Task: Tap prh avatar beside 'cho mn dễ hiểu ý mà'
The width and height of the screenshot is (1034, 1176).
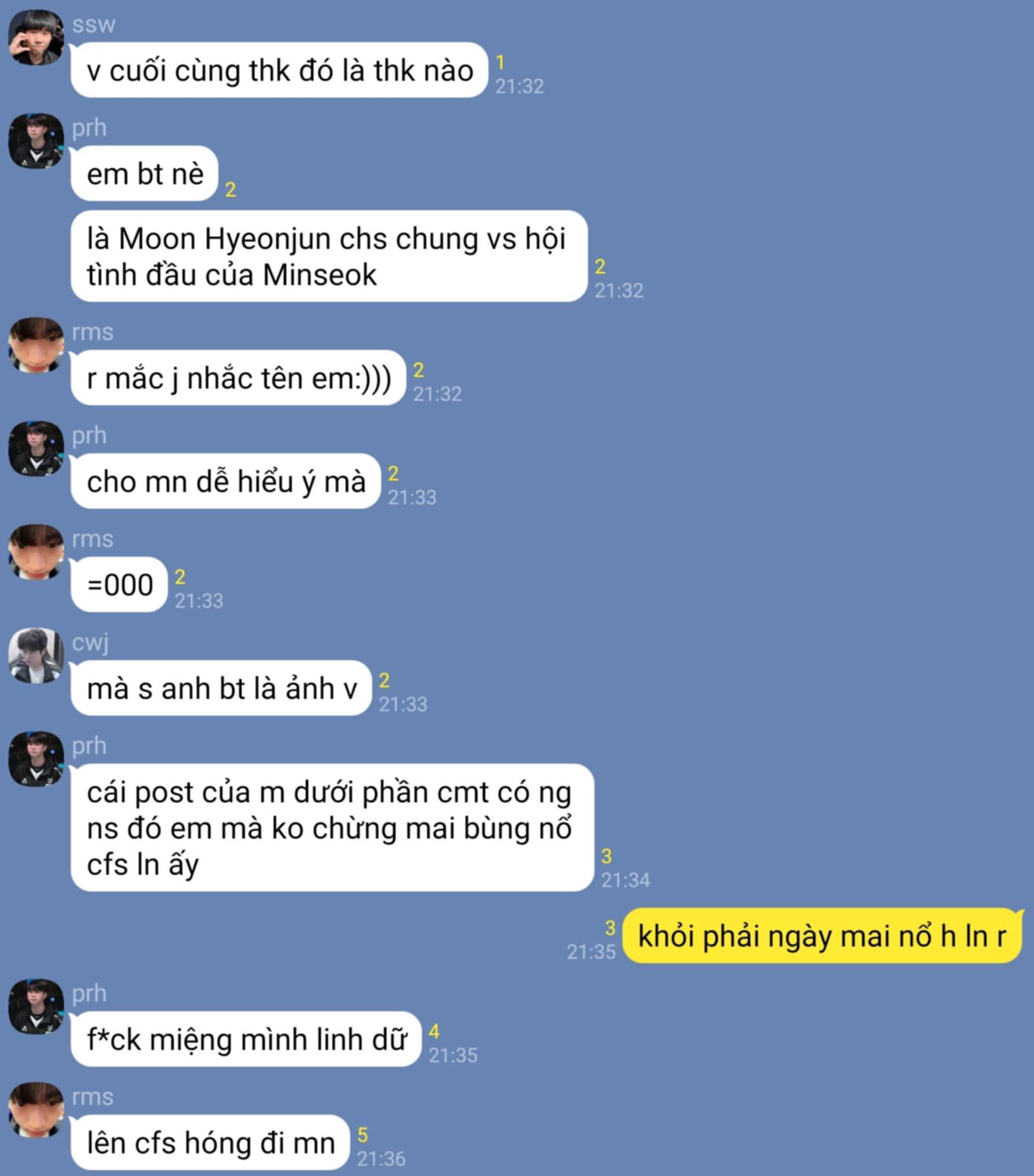Action: [36, 449]
